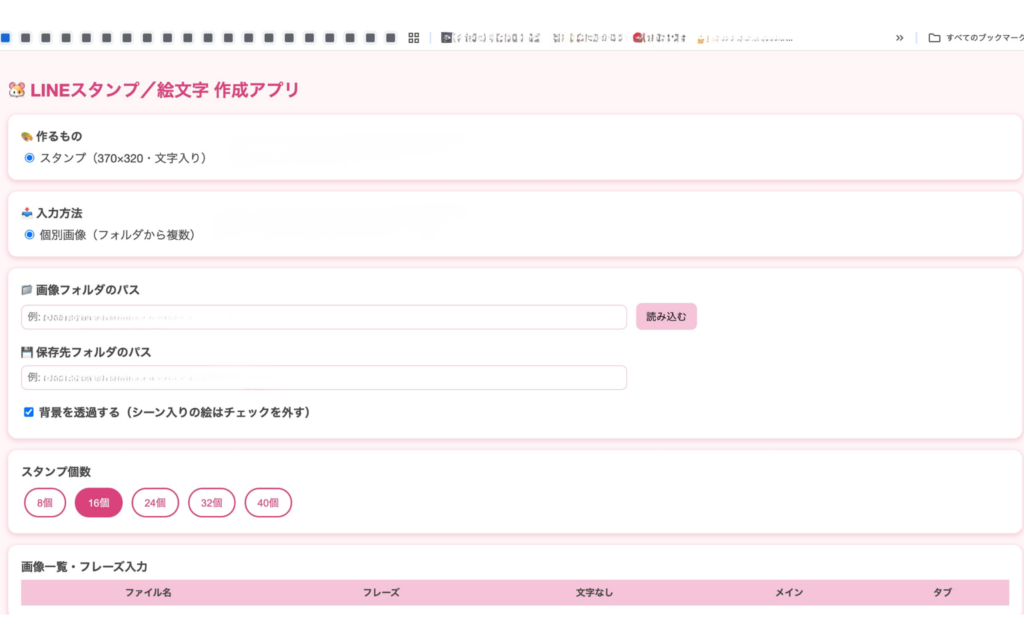Screen dimensions: 1024x640
Task: Click the 入力方法 section heading
Action: pos(52,213)
